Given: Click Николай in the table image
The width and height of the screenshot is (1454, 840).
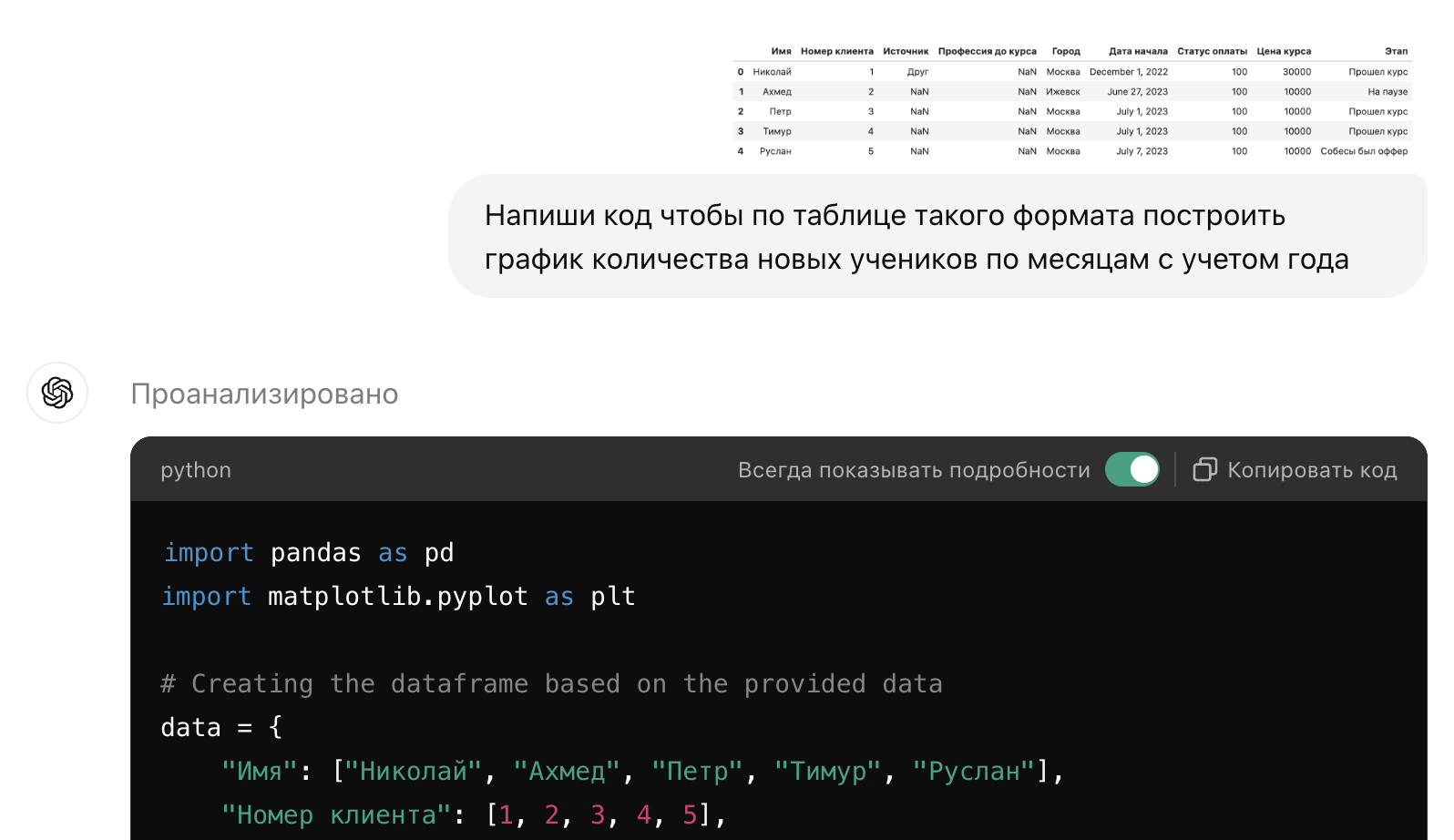Looking at the screenshot, I should (x=772, y=72).
